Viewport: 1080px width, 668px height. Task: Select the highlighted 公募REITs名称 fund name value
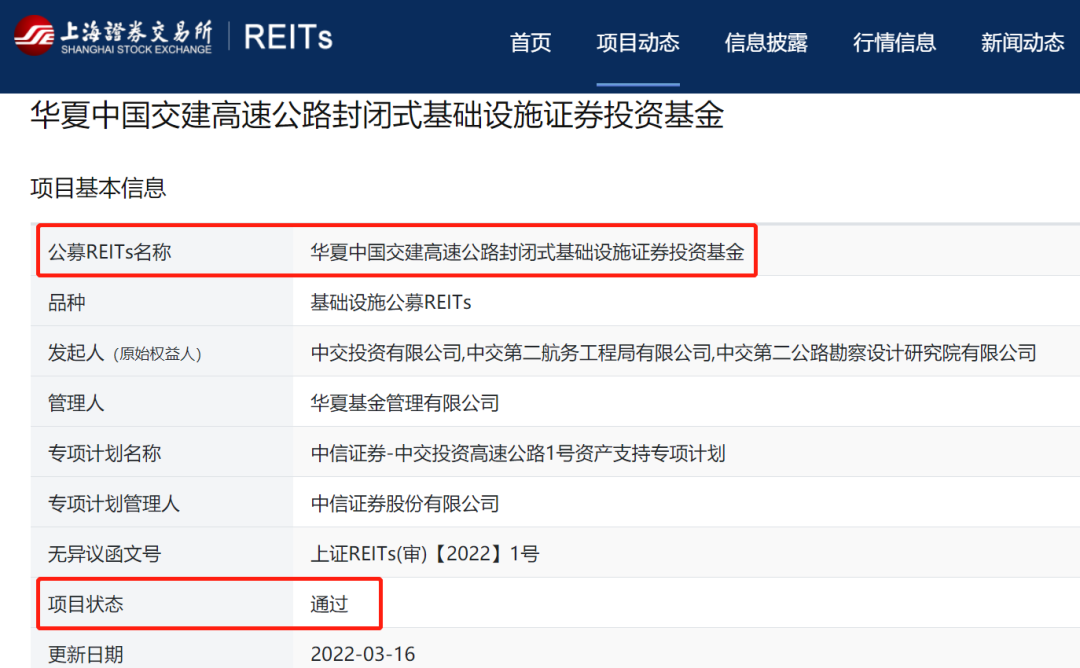coord(527,252)
